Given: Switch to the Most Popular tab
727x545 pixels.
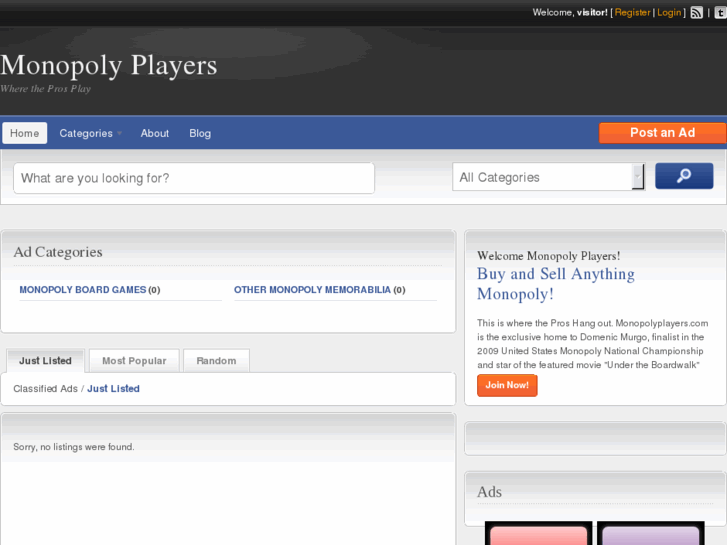Looking at the screenshot, I should (x=134, y=360).
